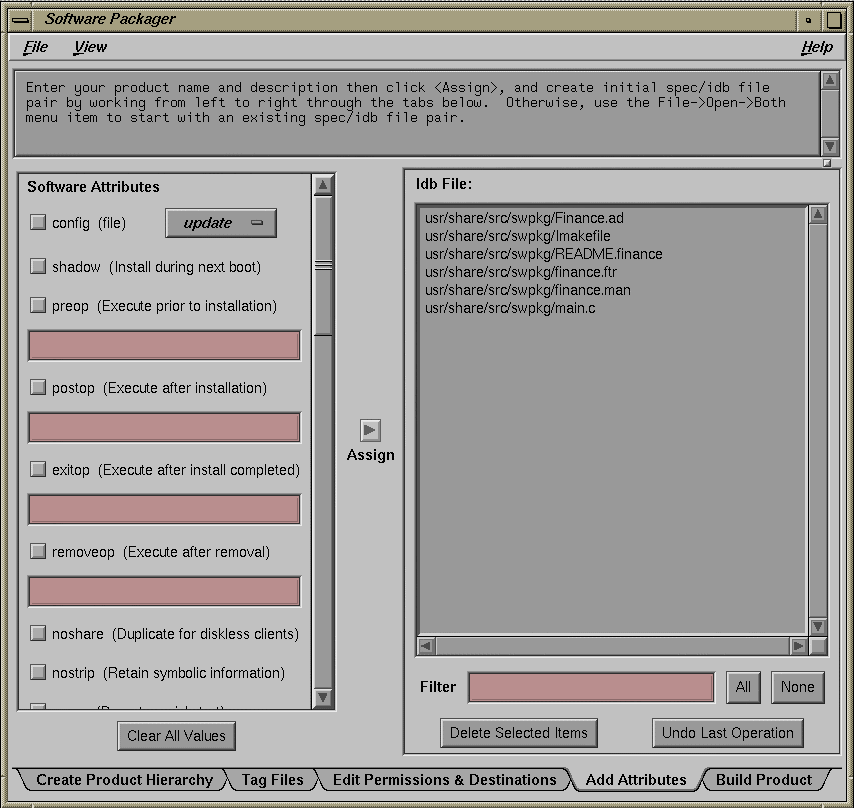Click Undo Last Operation
Image resolution: width=854 pixels, height=808 pixels.
click(727, 733)
